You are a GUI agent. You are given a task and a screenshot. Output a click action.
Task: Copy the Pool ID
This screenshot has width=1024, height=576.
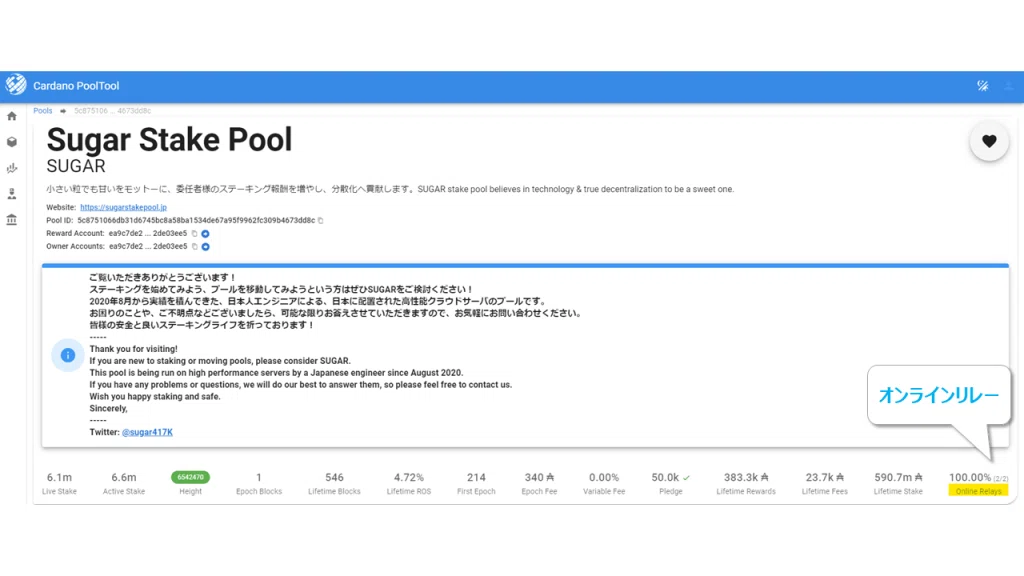pyautogui.click(x=321, y=221)
